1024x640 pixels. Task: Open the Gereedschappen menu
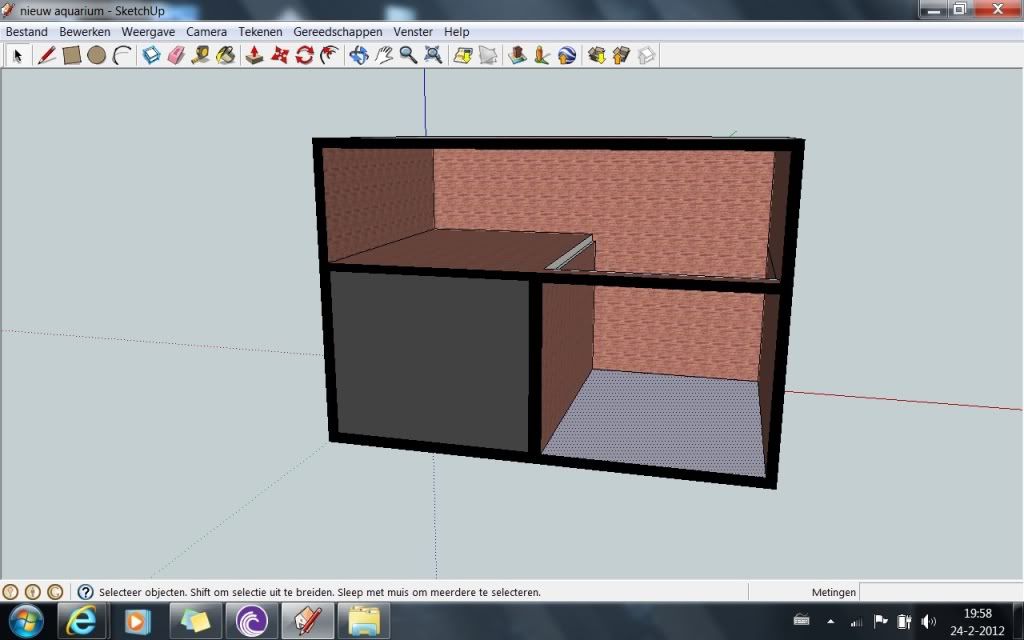tap(337, 32)
